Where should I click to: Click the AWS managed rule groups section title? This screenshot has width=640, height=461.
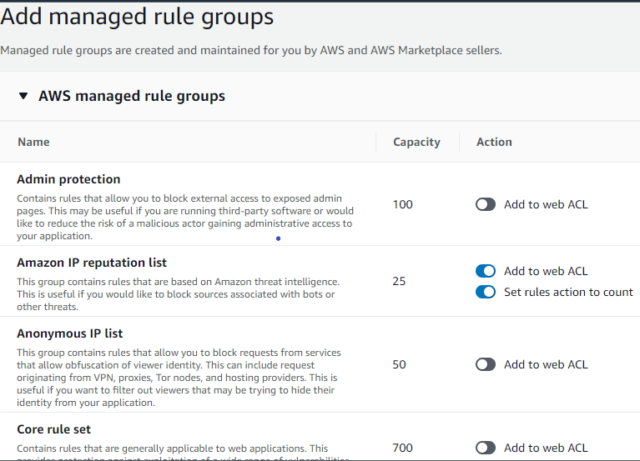coord(131,96)
